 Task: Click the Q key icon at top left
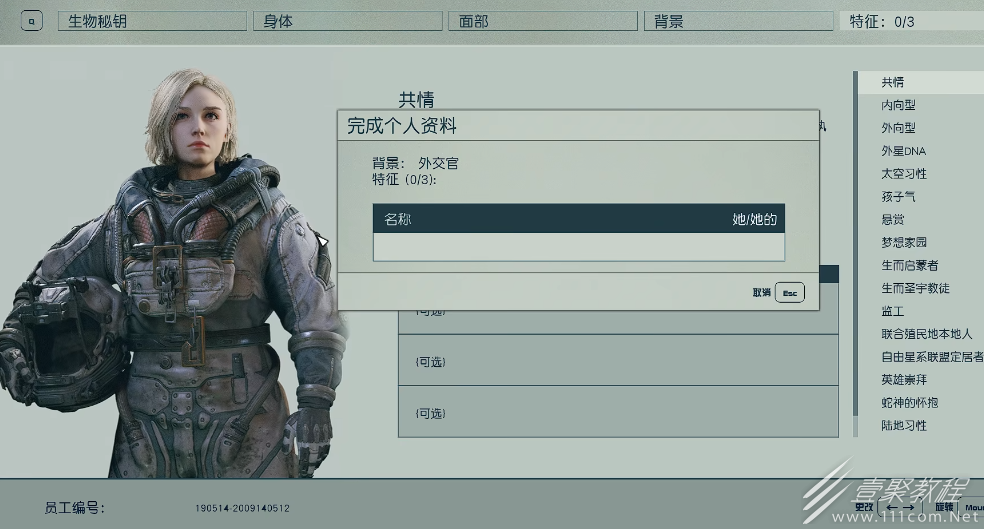pos(31,21)
